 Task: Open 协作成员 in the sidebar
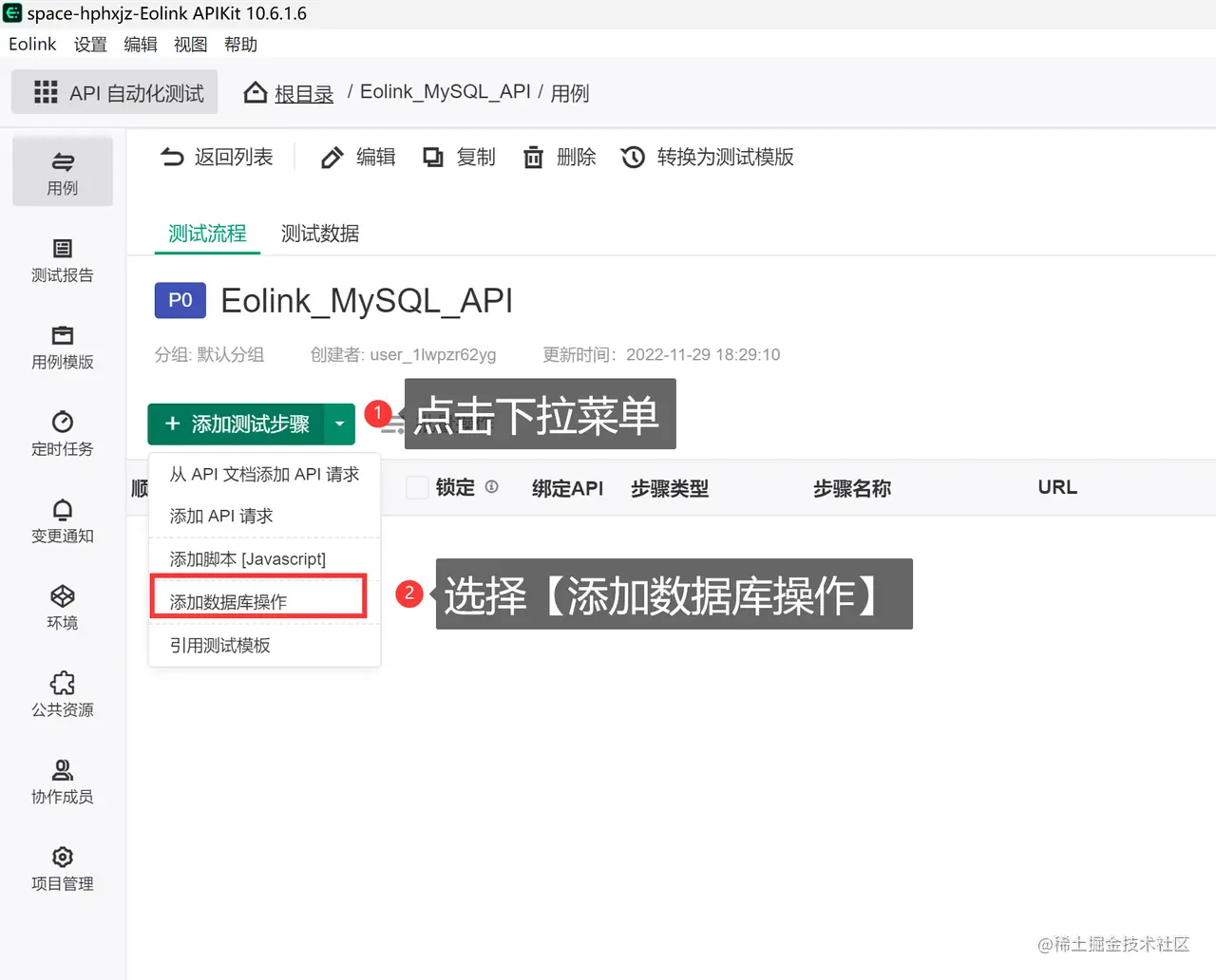(63, 782)
